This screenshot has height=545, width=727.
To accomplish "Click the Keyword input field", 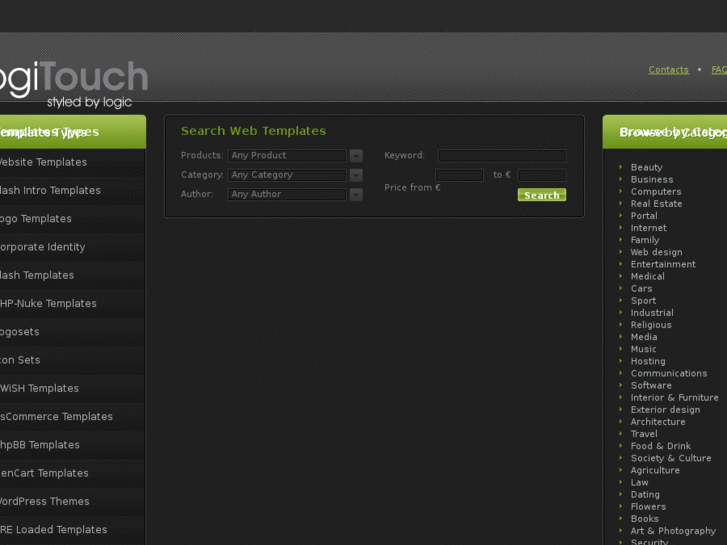I will [x=502, y=155].
